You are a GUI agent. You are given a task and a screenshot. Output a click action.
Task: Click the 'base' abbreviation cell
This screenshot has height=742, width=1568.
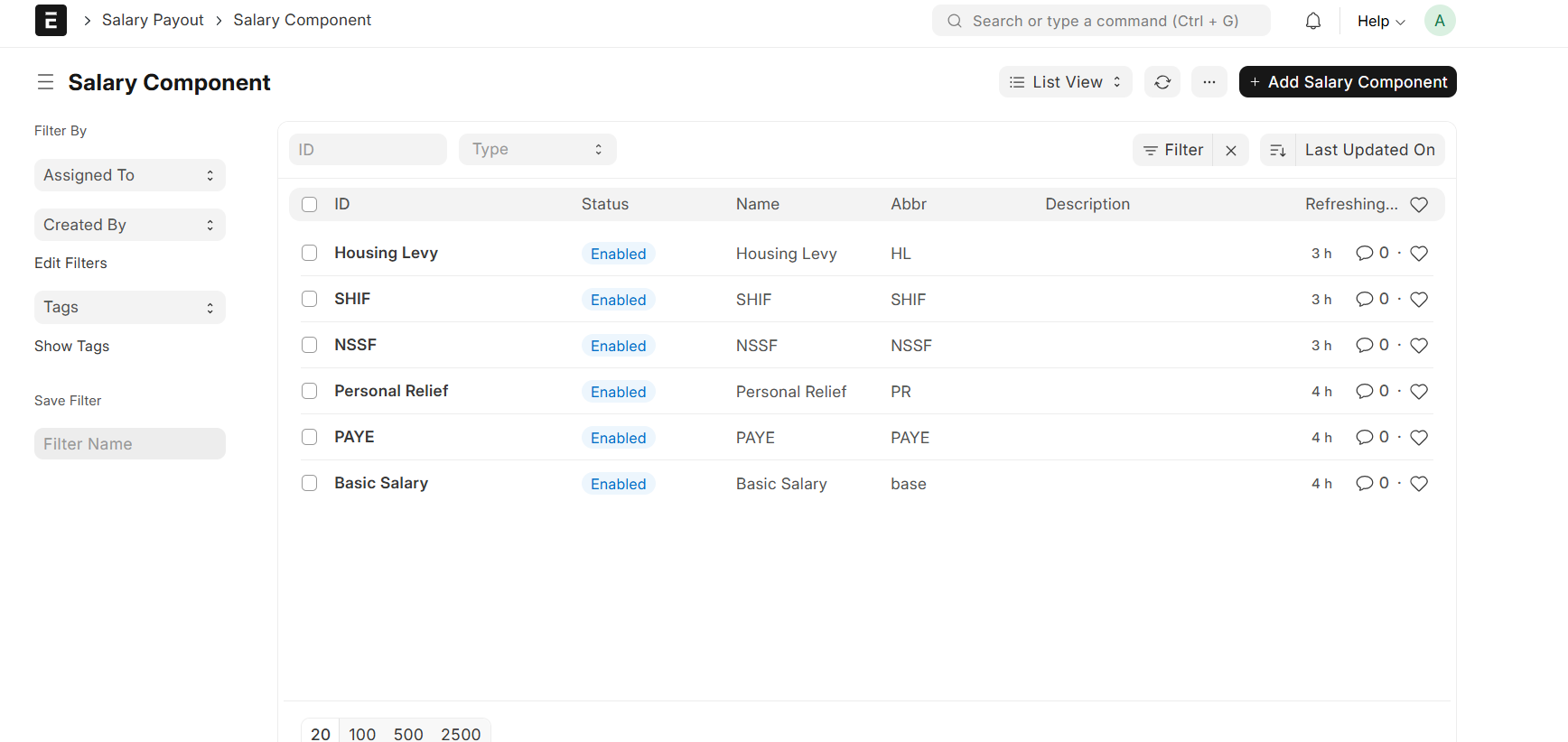click(909, 484)
